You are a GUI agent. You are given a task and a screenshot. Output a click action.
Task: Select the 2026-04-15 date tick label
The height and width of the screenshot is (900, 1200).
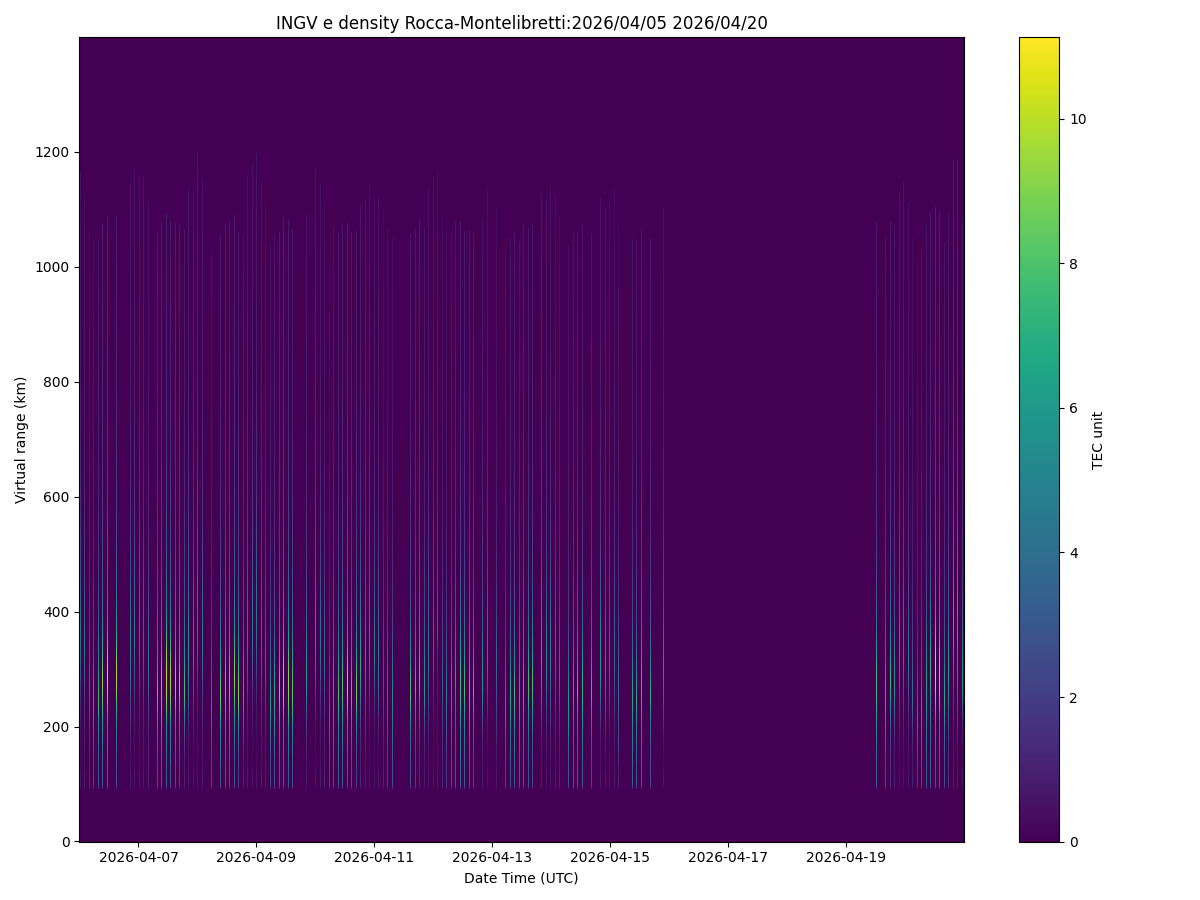(610, 857)
